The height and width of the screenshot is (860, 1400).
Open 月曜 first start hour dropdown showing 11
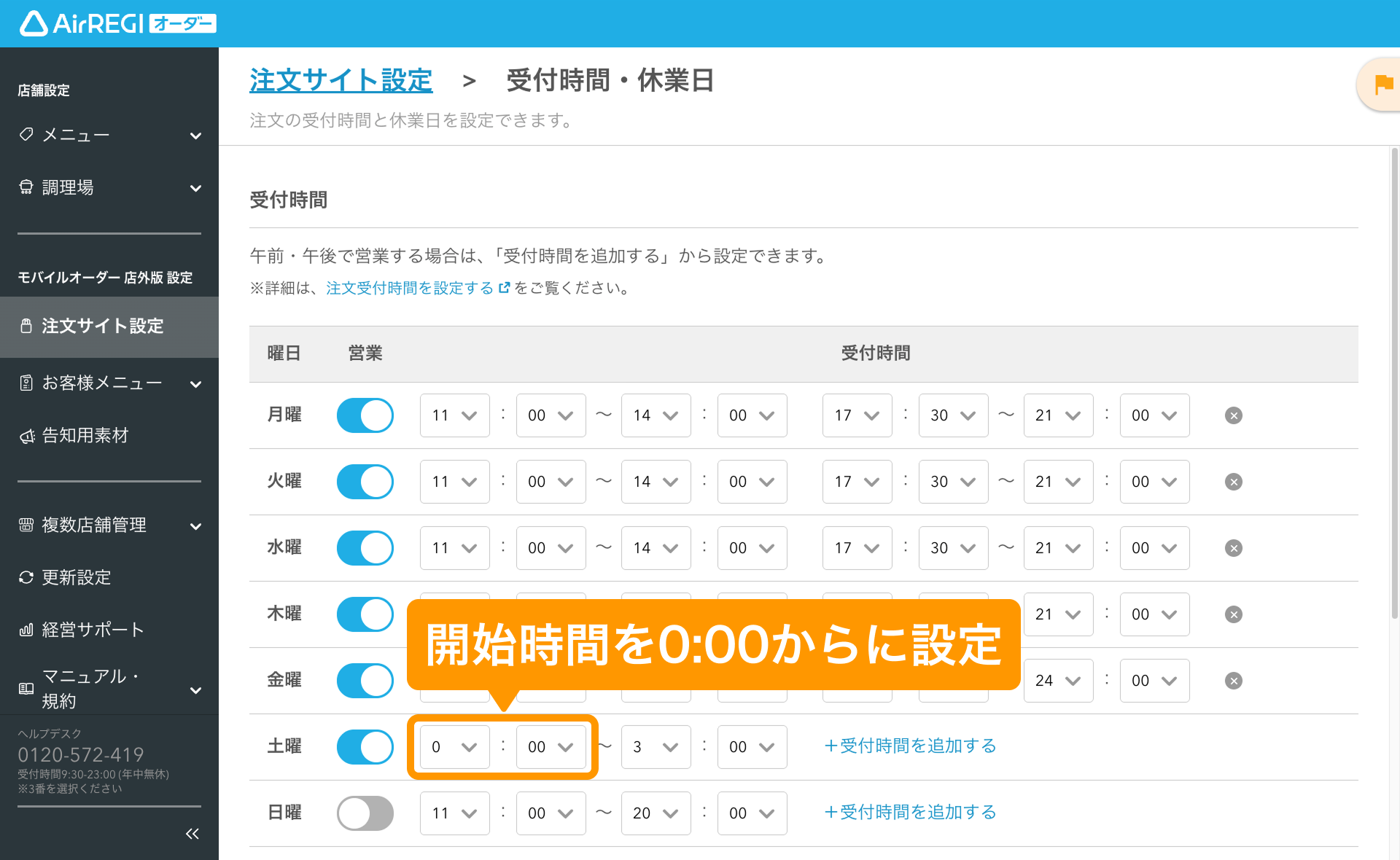pos(454,415)
